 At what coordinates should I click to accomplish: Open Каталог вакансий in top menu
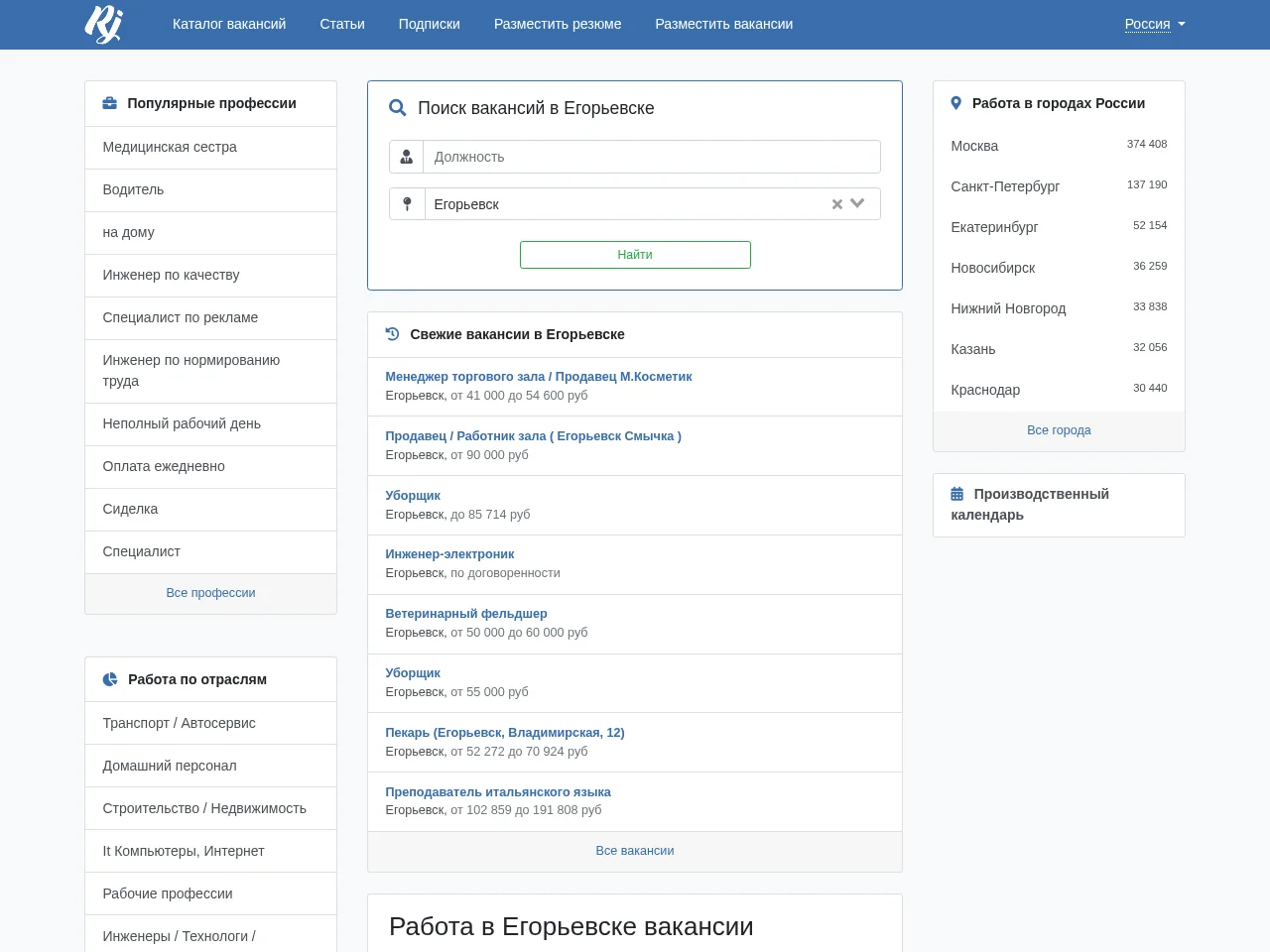tap(229, 24)
